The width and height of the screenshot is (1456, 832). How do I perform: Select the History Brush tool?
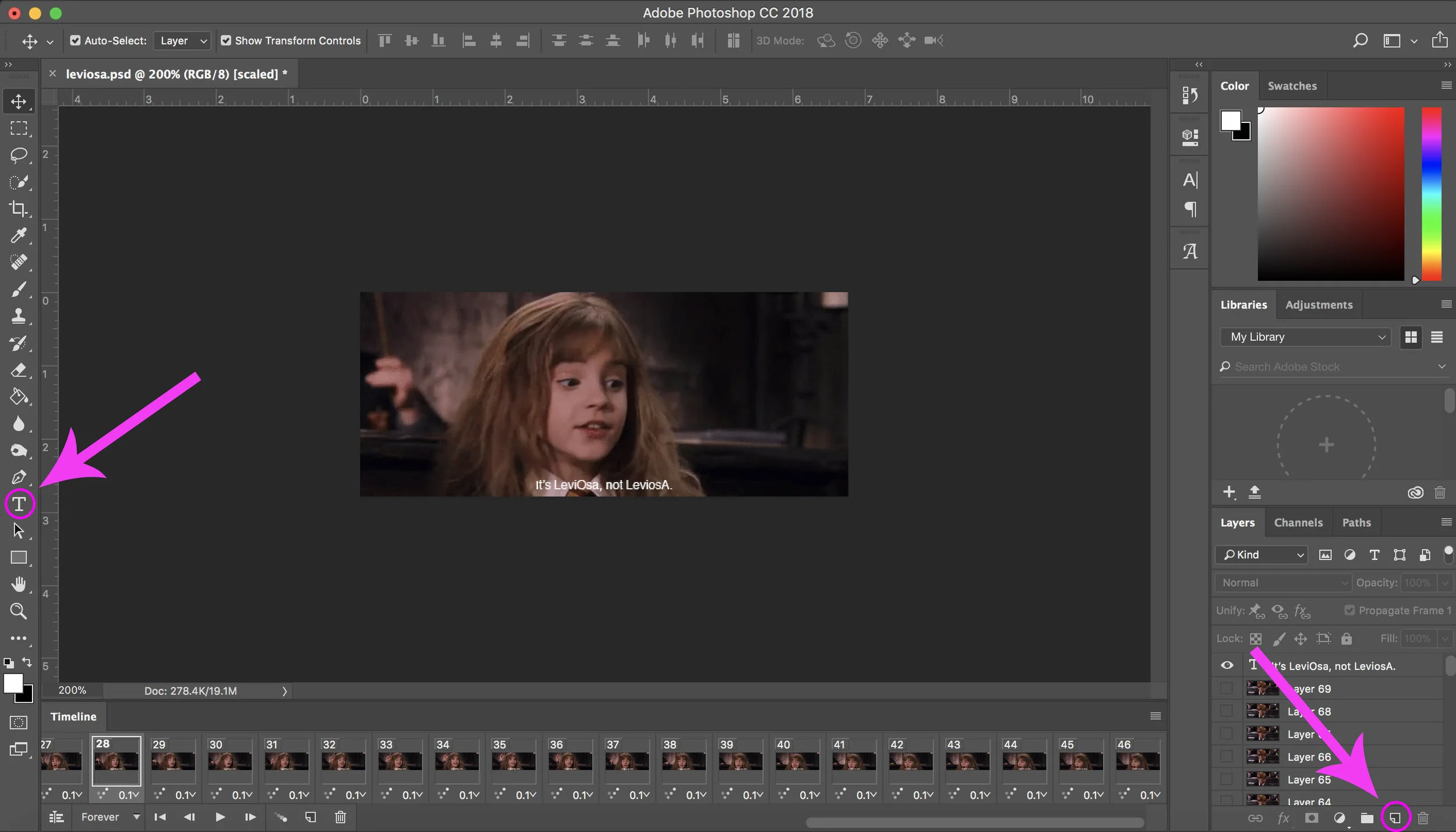(19, 343)
